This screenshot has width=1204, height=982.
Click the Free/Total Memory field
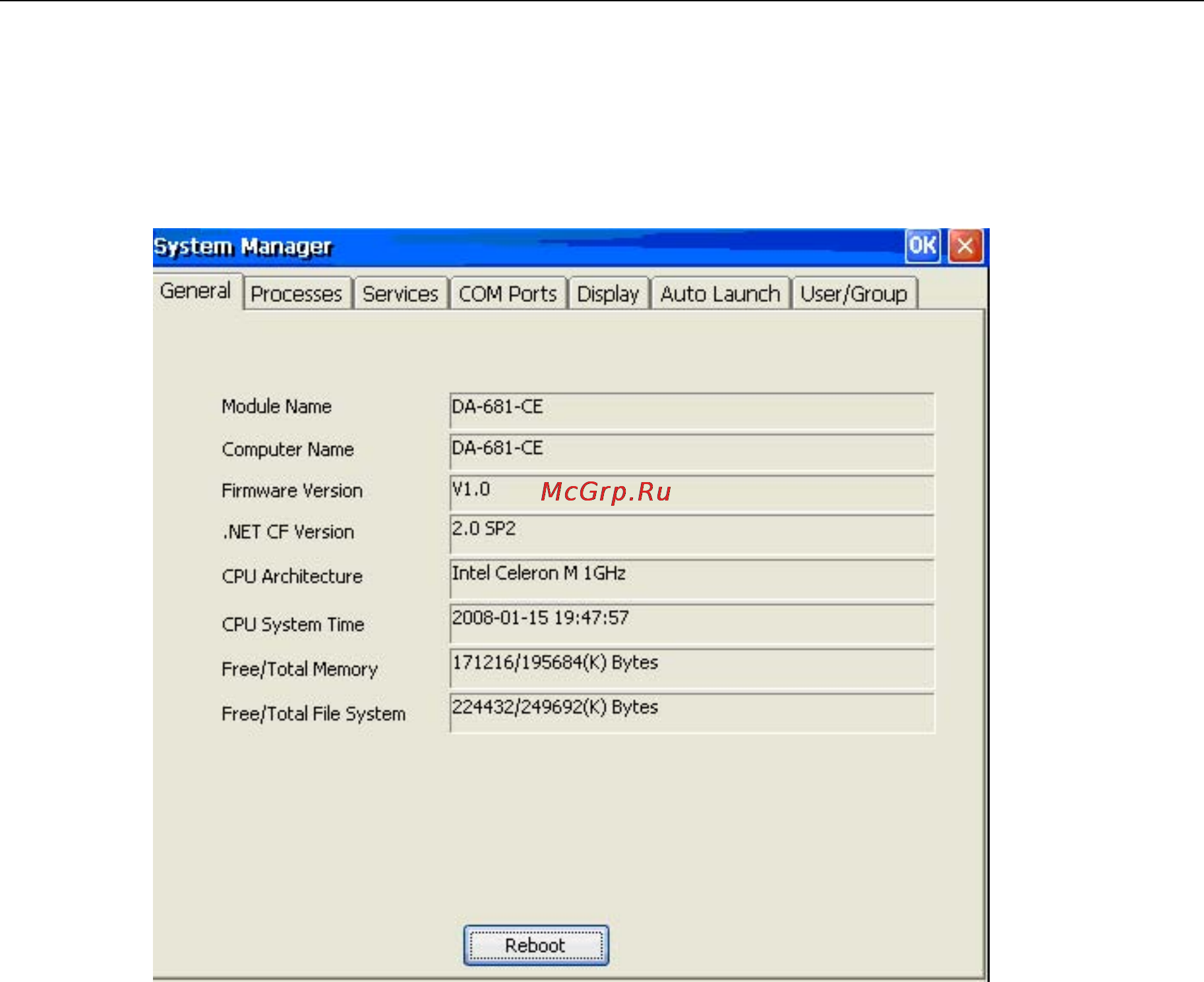point(692,669)
